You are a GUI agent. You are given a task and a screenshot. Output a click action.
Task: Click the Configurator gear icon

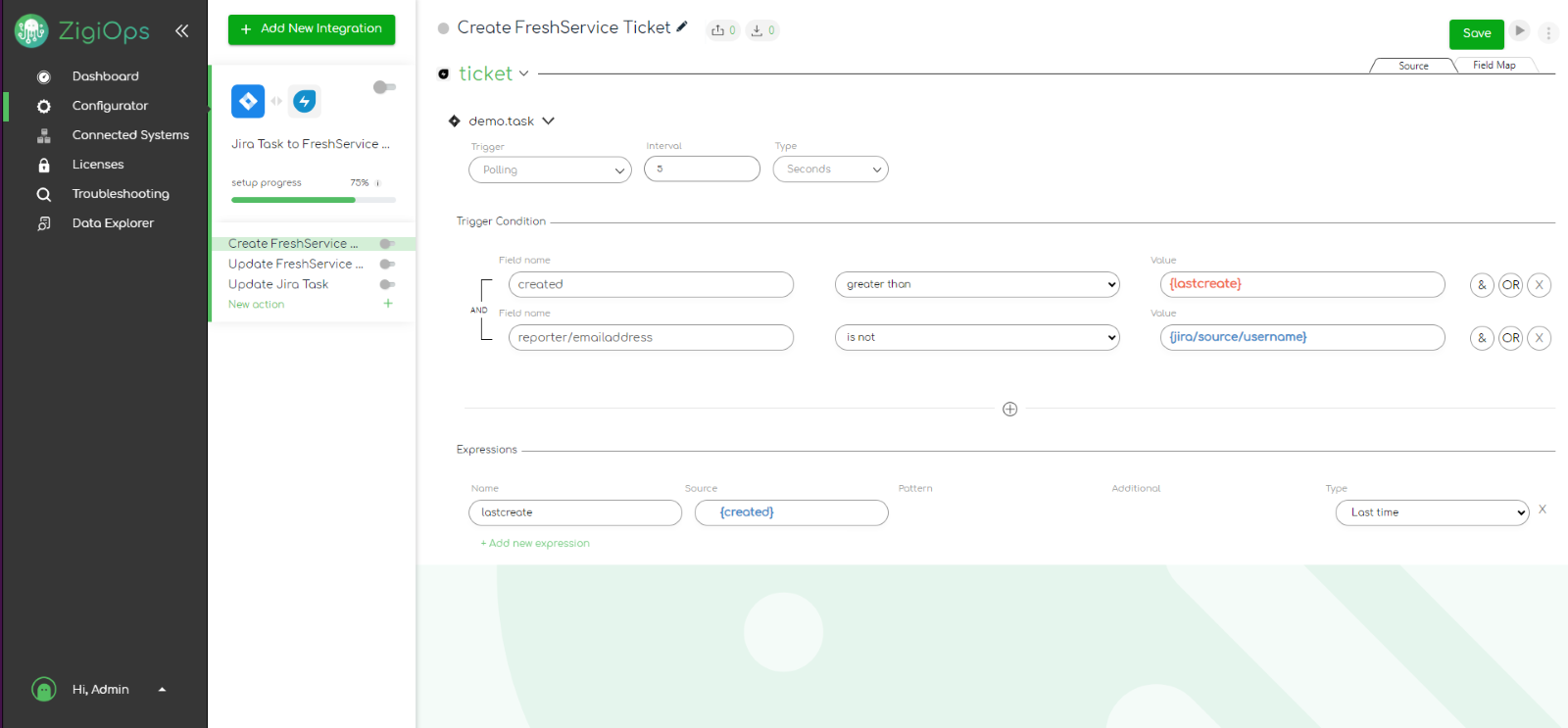(x=44, y=107)
